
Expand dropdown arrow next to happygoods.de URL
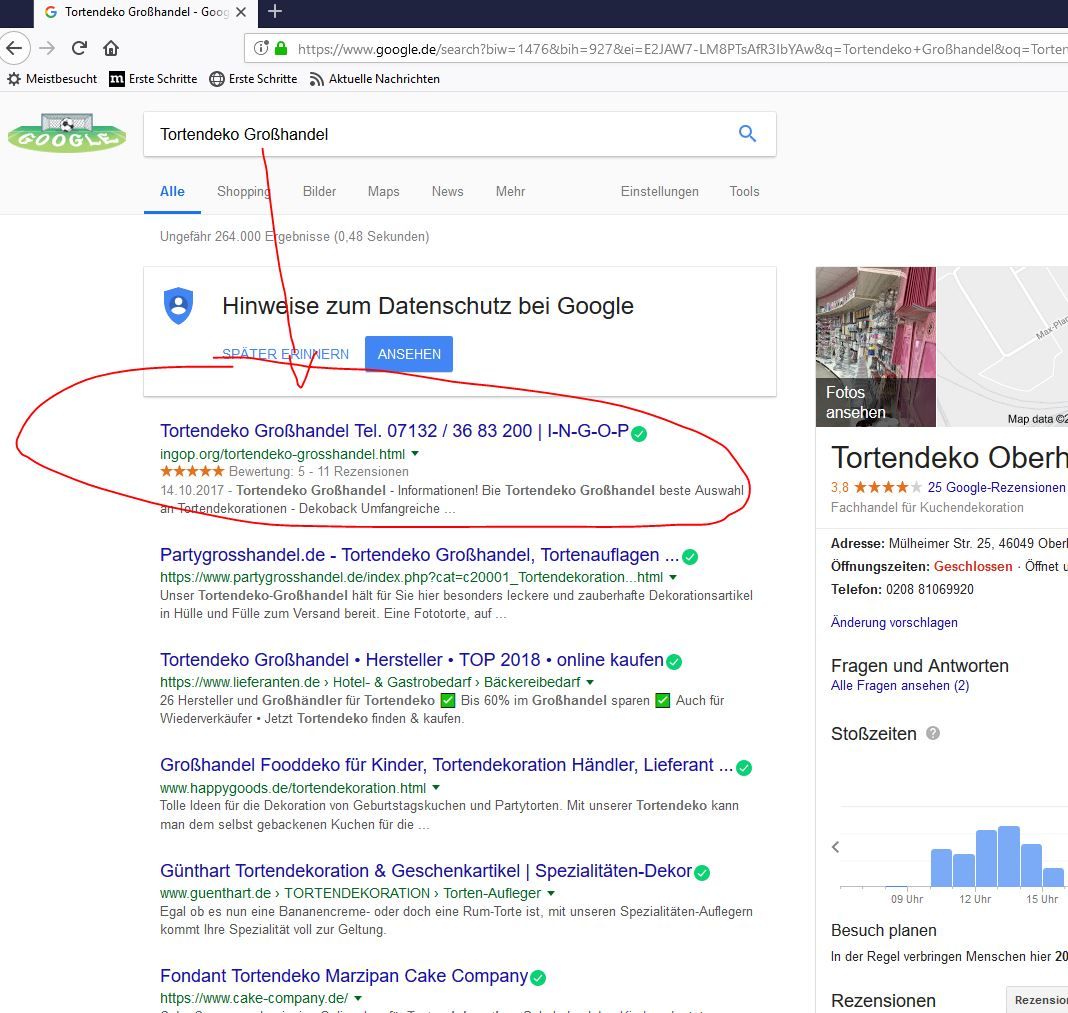[436, 788]
